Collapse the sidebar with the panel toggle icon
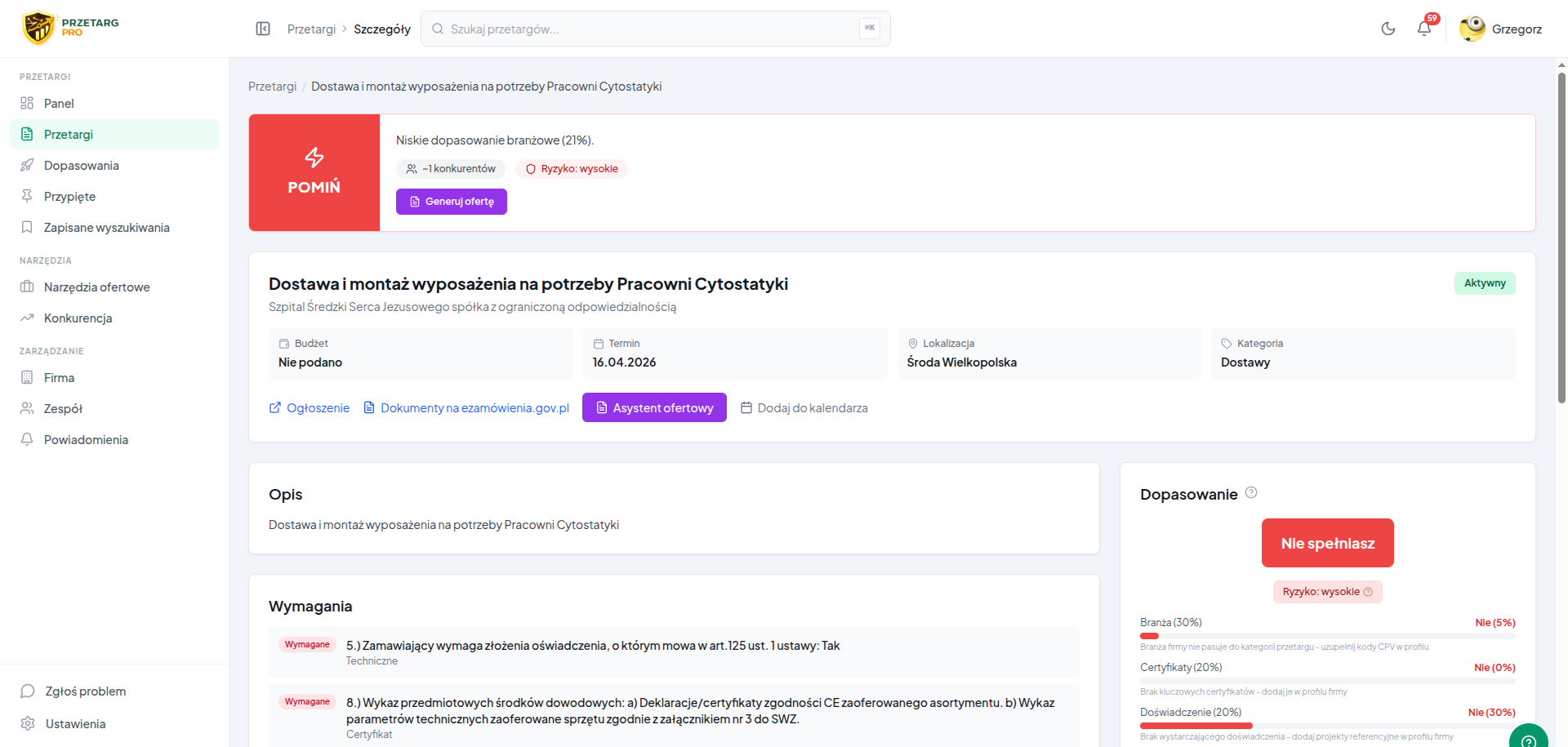 tap(263, 29)
